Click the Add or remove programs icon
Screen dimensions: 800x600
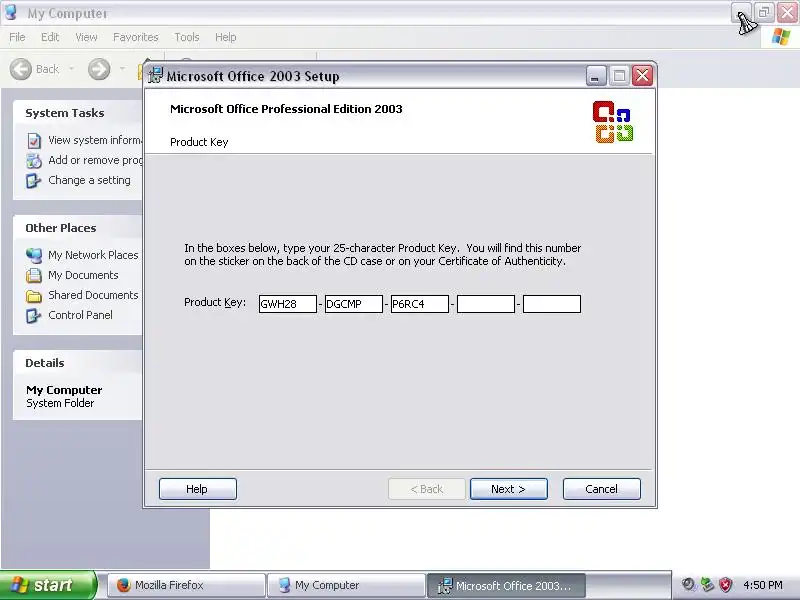coord(34,161)
